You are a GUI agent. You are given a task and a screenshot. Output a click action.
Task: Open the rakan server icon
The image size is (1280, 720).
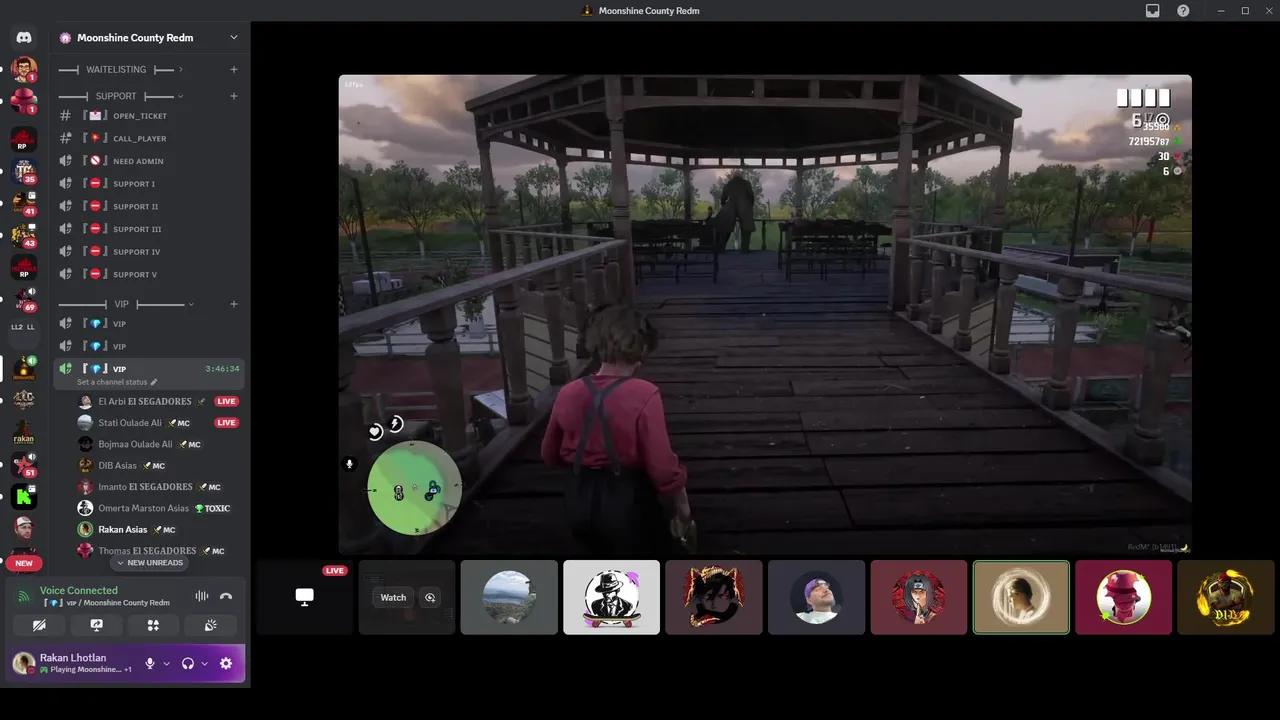24,432
